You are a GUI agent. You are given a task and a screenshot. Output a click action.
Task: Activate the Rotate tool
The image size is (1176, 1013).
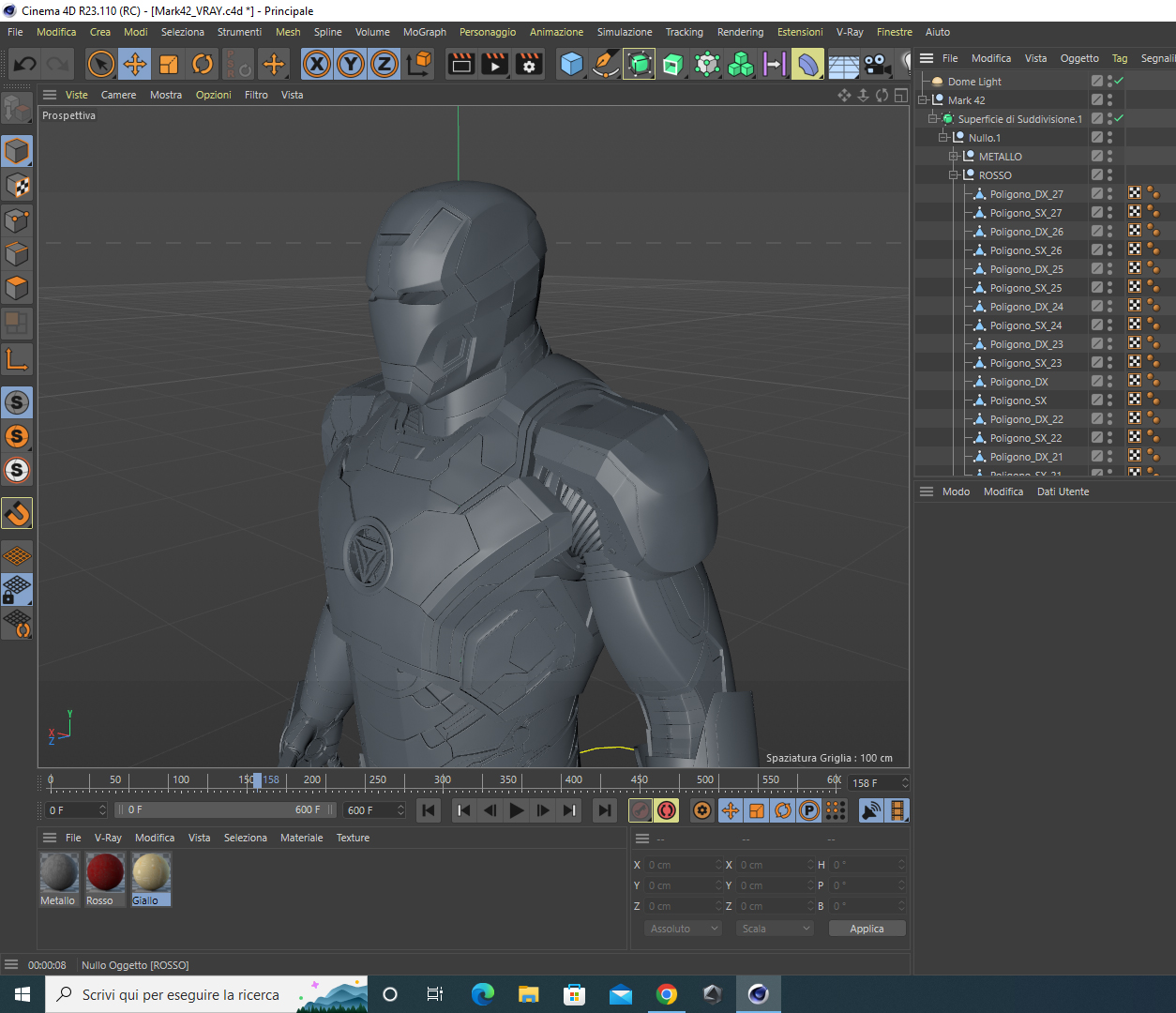click(203, 64)
